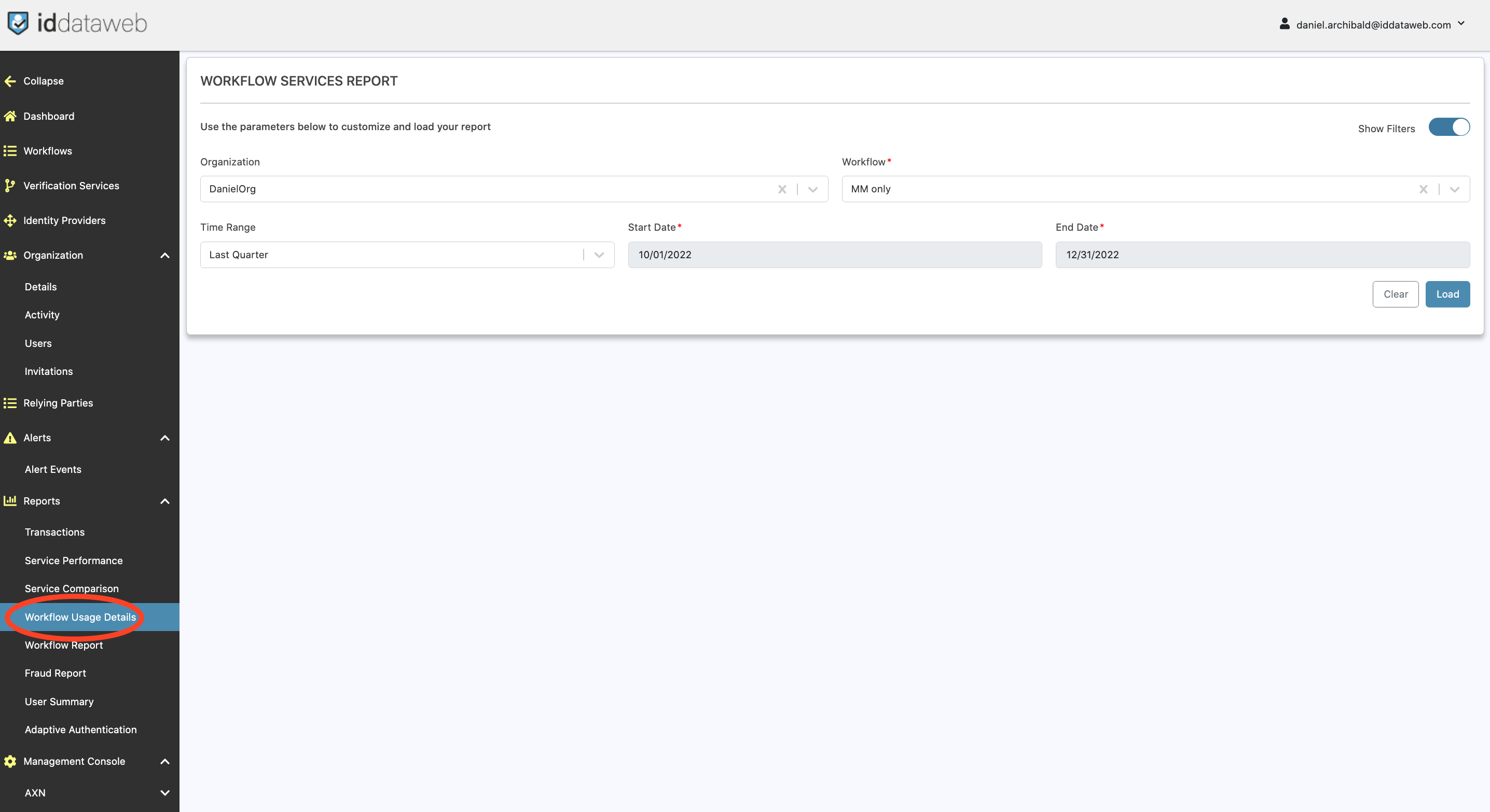This screenshot has width=1490, height=812.
Task: Click the Start Date field
Action: point(834,255)
